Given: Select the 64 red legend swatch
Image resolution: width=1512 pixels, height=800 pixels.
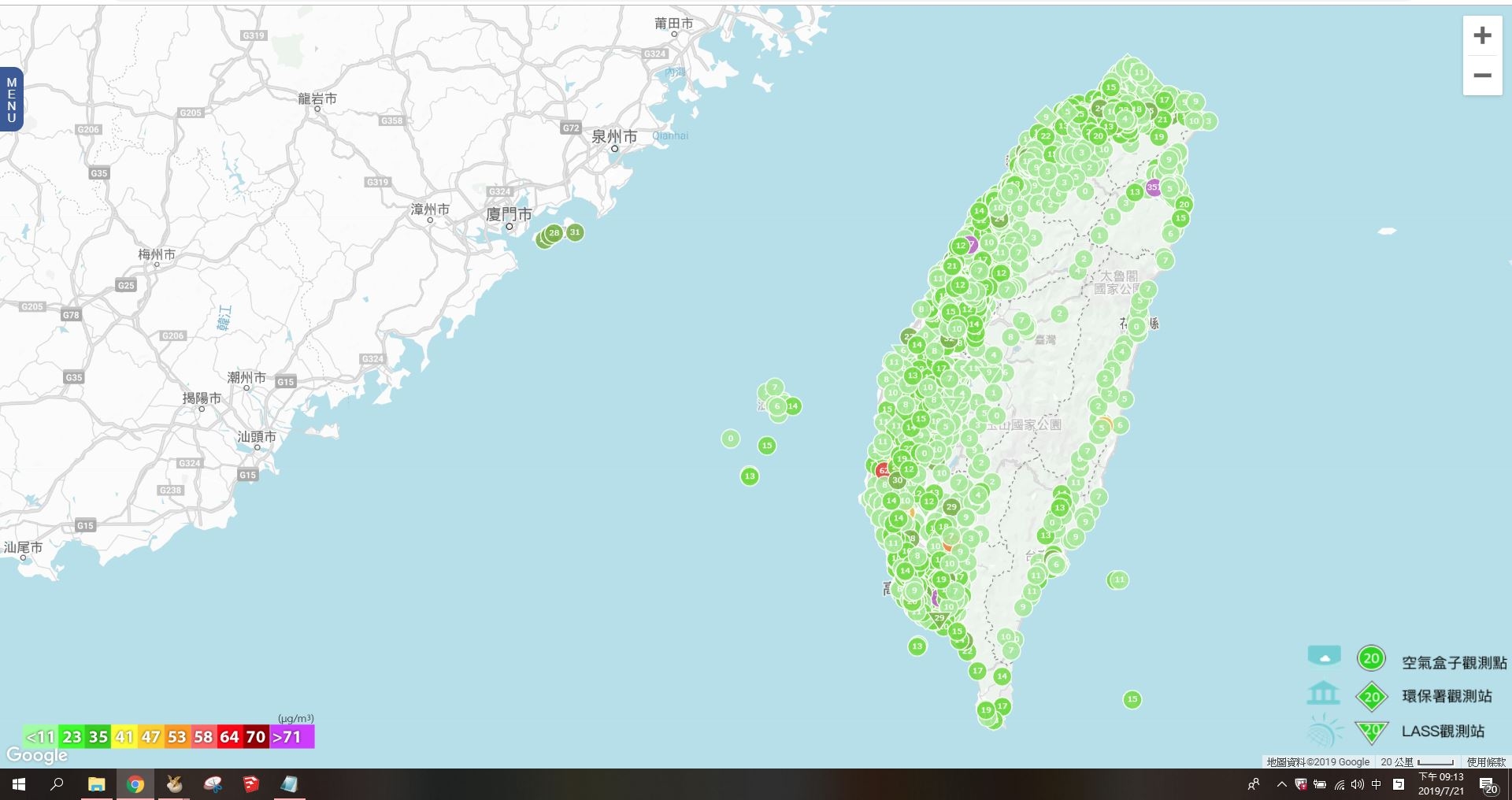Looking at the screenshot, I should [x=229, y=737].
